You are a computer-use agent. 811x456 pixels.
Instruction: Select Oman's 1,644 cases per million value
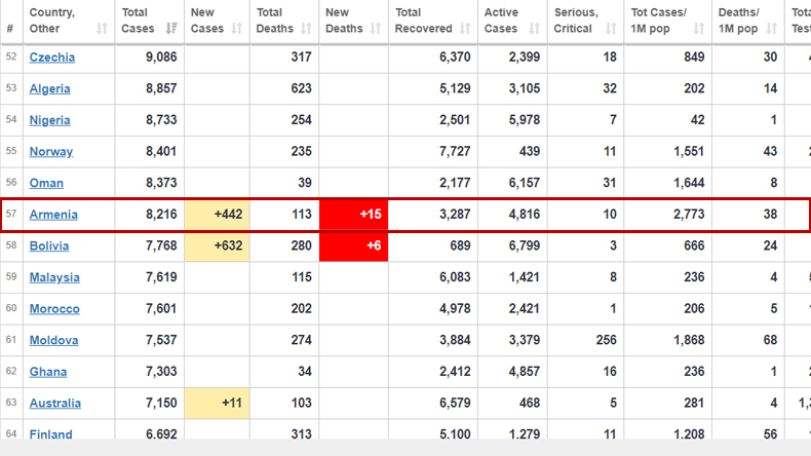click(x=688, y=183)
